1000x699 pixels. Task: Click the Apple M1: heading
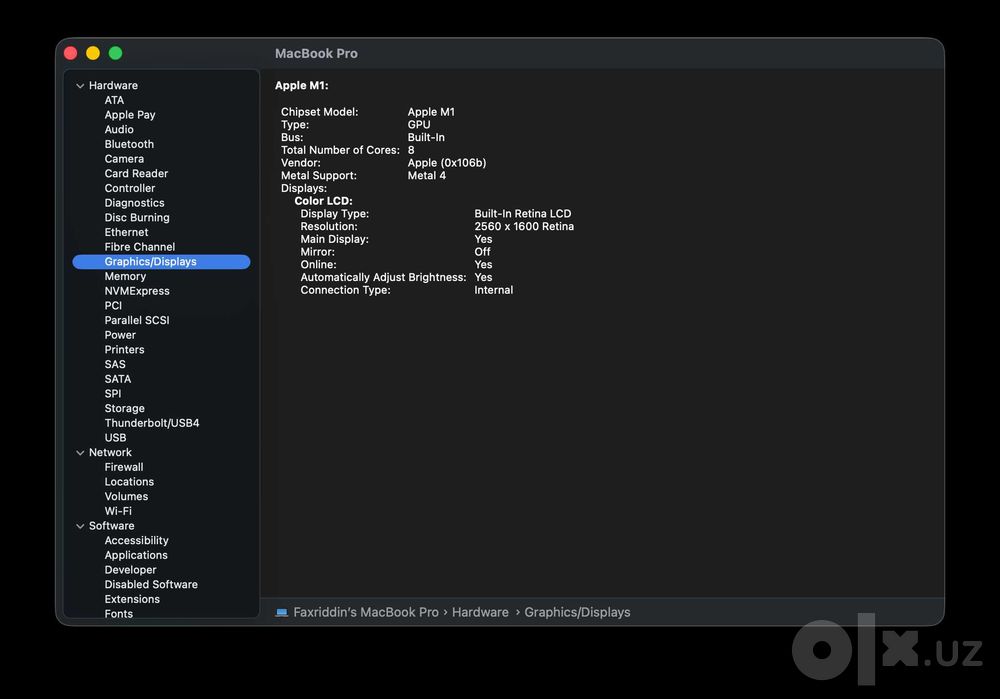click(x=302, y=85)
